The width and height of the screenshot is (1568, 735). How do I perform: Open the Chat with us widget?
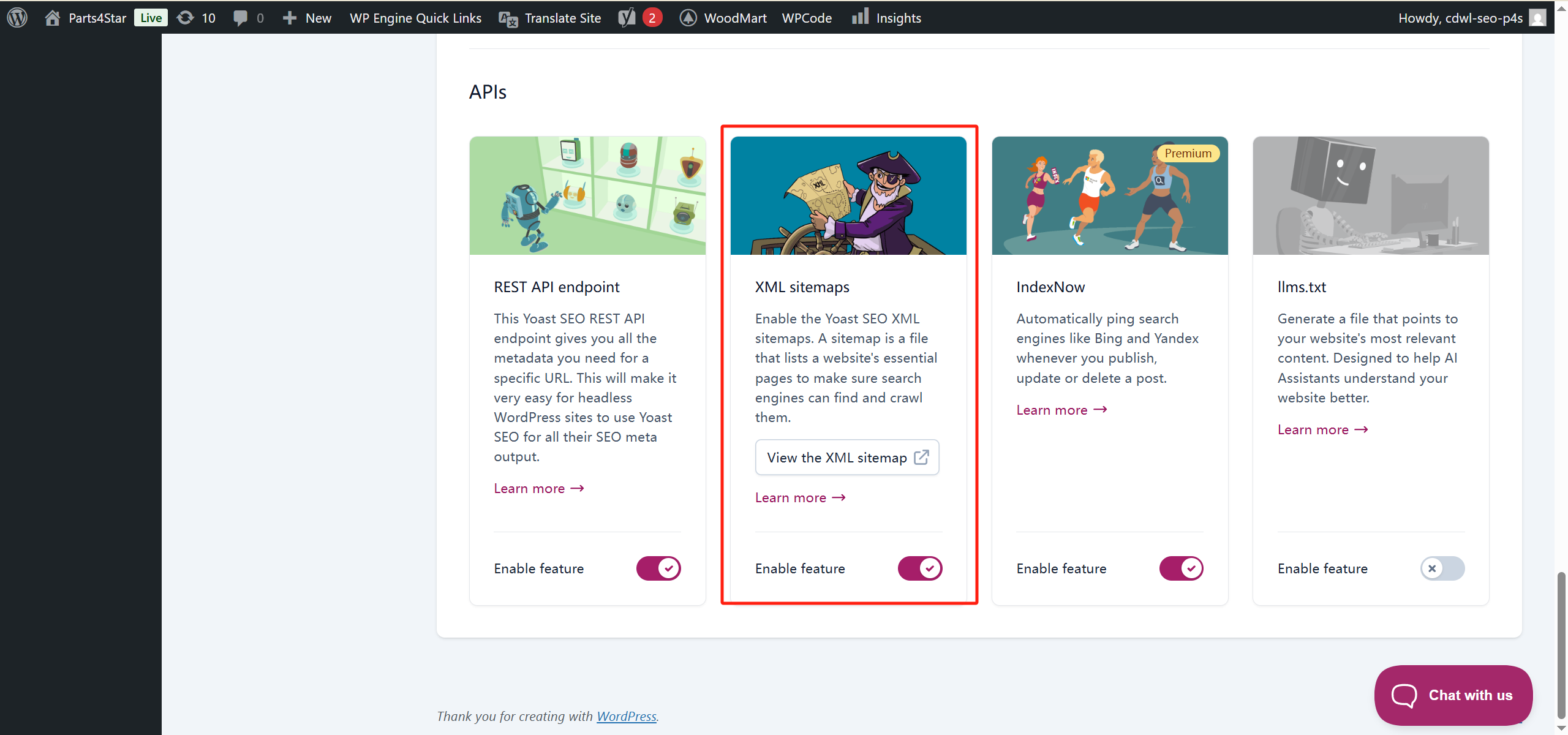click(1453, 695)
